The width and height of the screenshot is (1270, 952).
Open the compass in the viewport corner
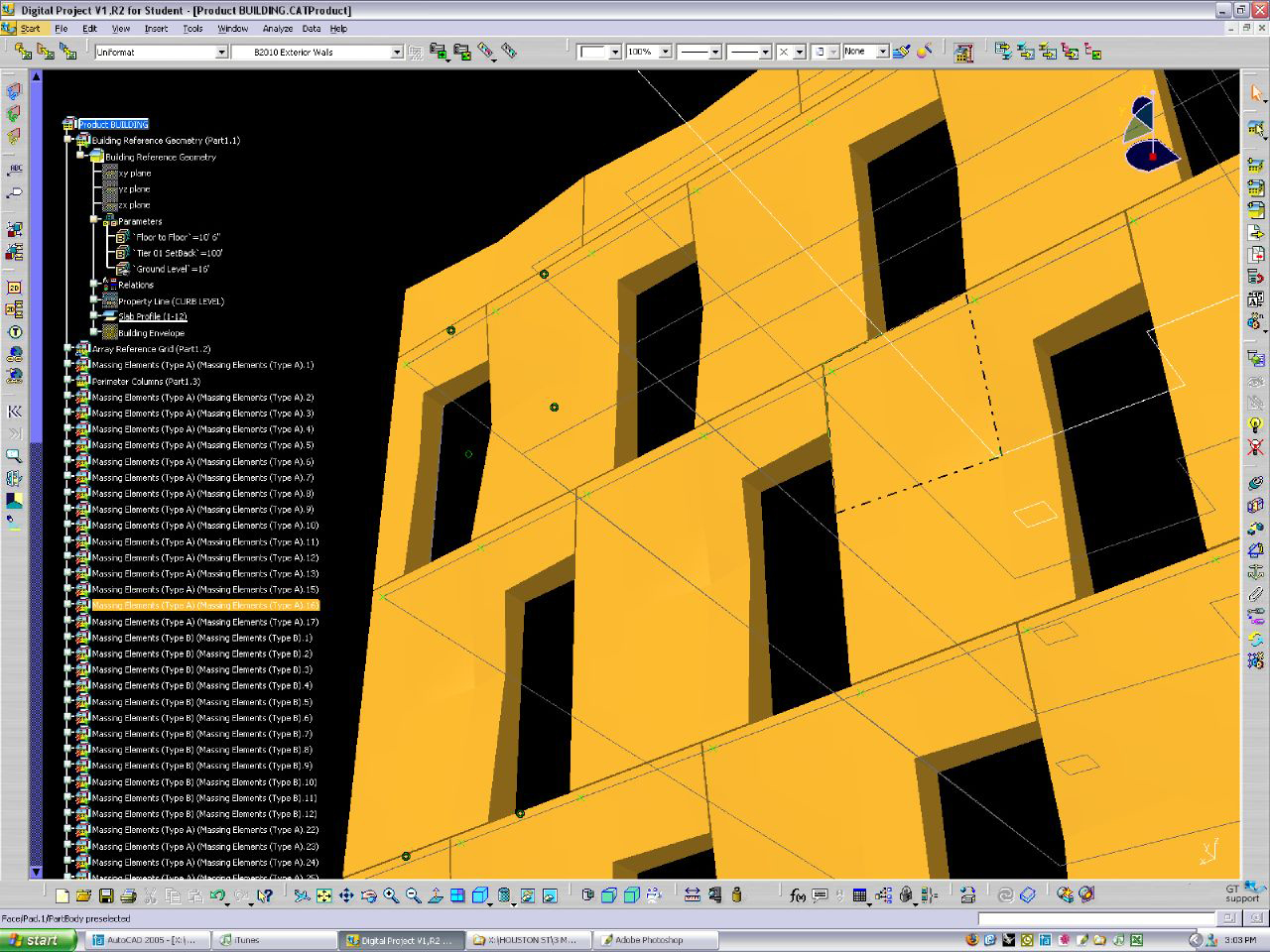[x=1150, y=133]
